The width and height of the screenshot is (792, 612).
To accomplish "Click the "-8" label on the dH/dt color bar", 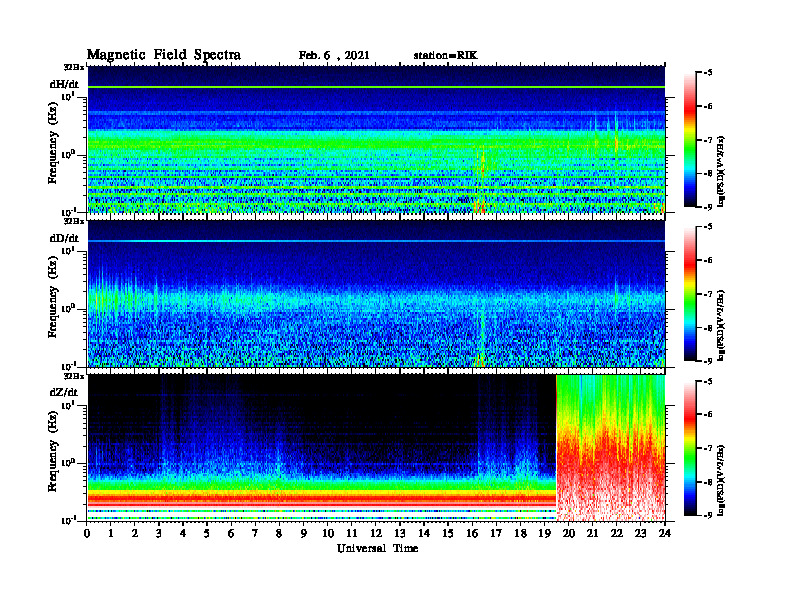I will pos(708,173).
